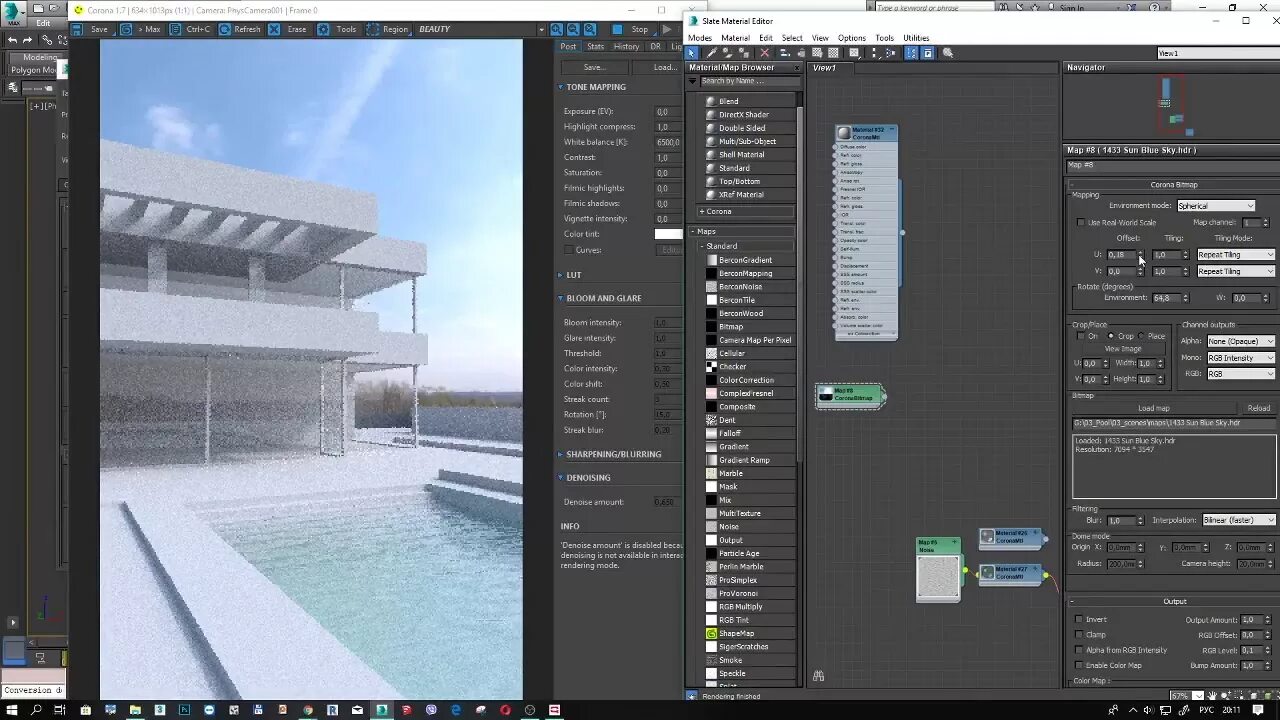Open U Tiling Mode Repeat Tiling dropdown

point(1236,255)
